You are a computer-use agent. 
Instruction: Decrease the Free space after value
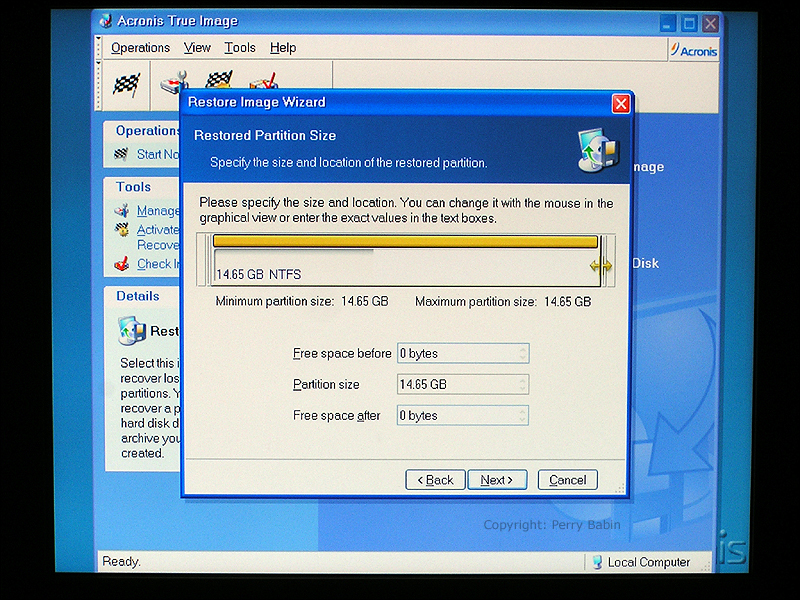point(522,419)
